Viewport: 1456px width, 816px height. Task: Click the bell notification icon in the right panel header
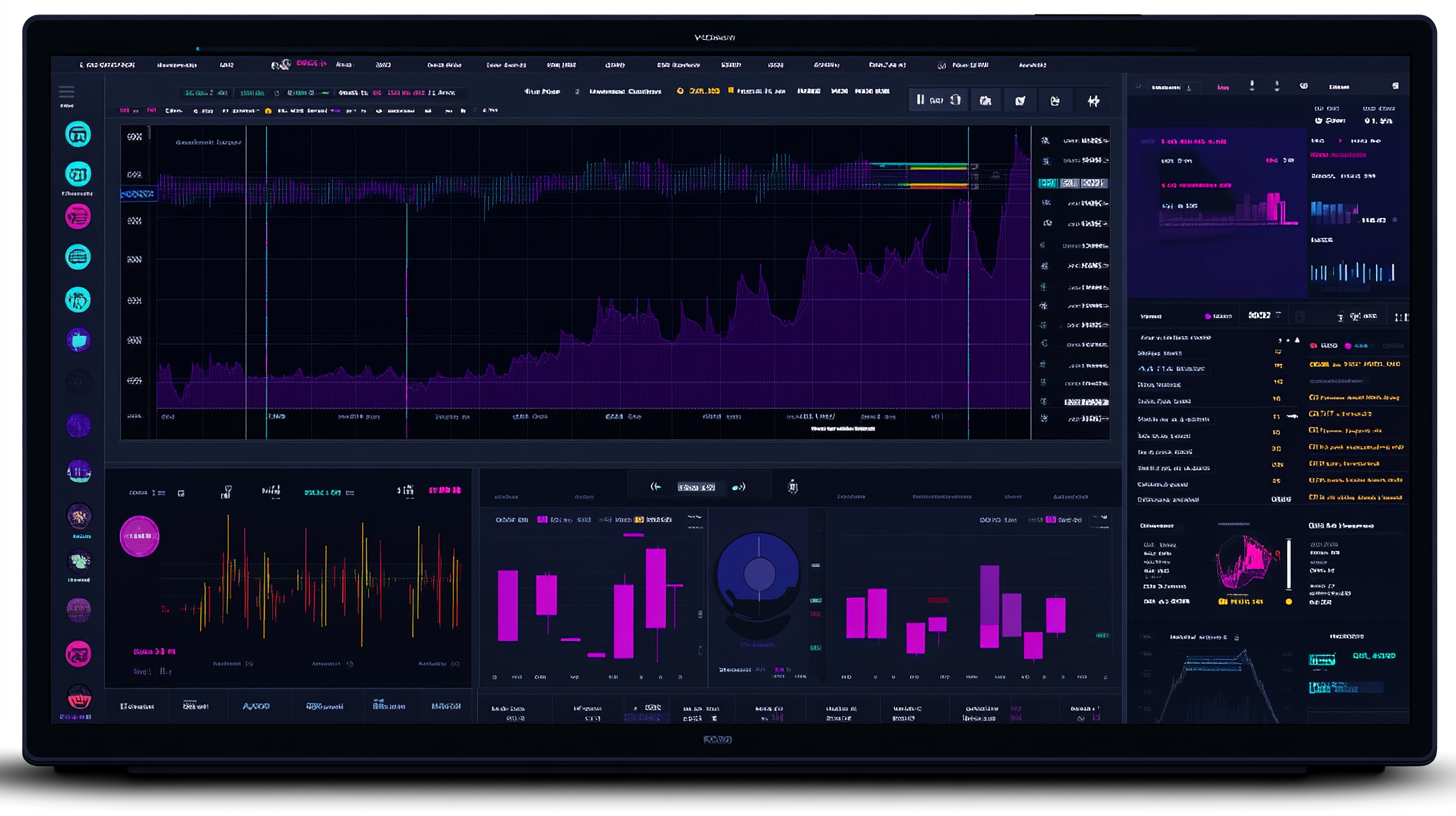point(1253,86)
